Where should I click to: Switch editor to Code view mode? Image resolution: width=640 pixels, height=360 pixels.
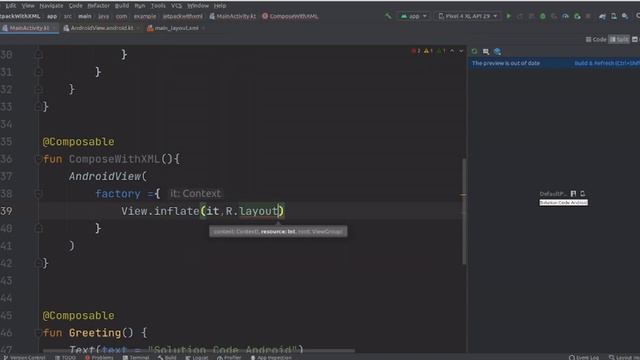point(596,40)
